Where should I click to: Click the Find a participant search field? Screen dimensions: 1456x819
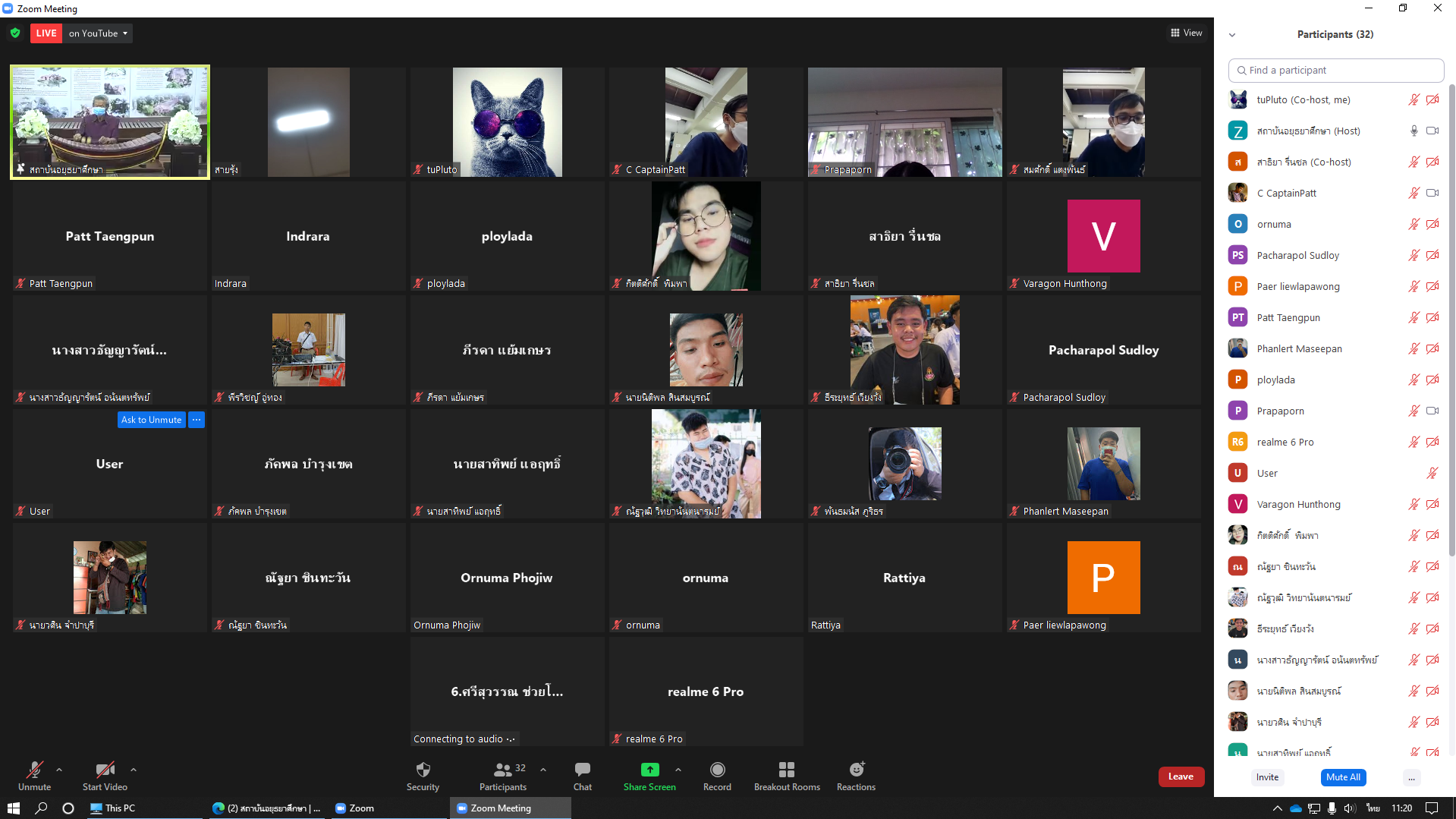pos(1335,70)
